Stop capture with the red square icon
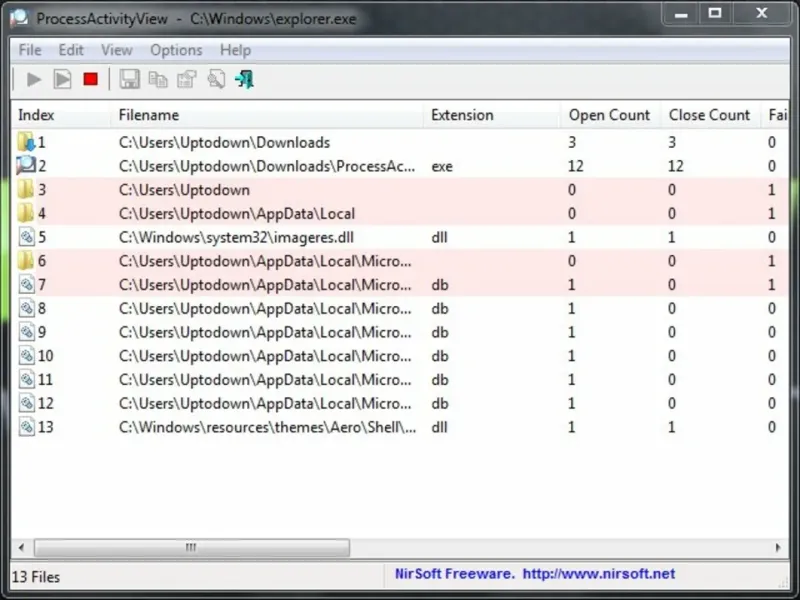This screenshot has height=600, width=800. click(x=91, y=80)
